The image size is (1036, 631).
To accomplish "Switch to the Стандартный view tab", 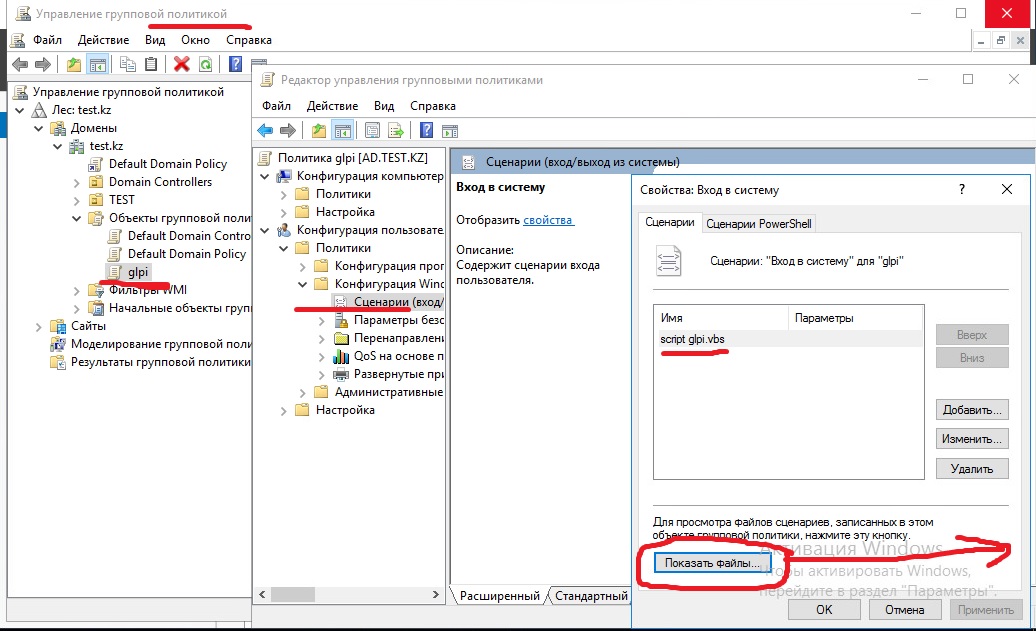I will pyautogui.click(x=591, y=596).
